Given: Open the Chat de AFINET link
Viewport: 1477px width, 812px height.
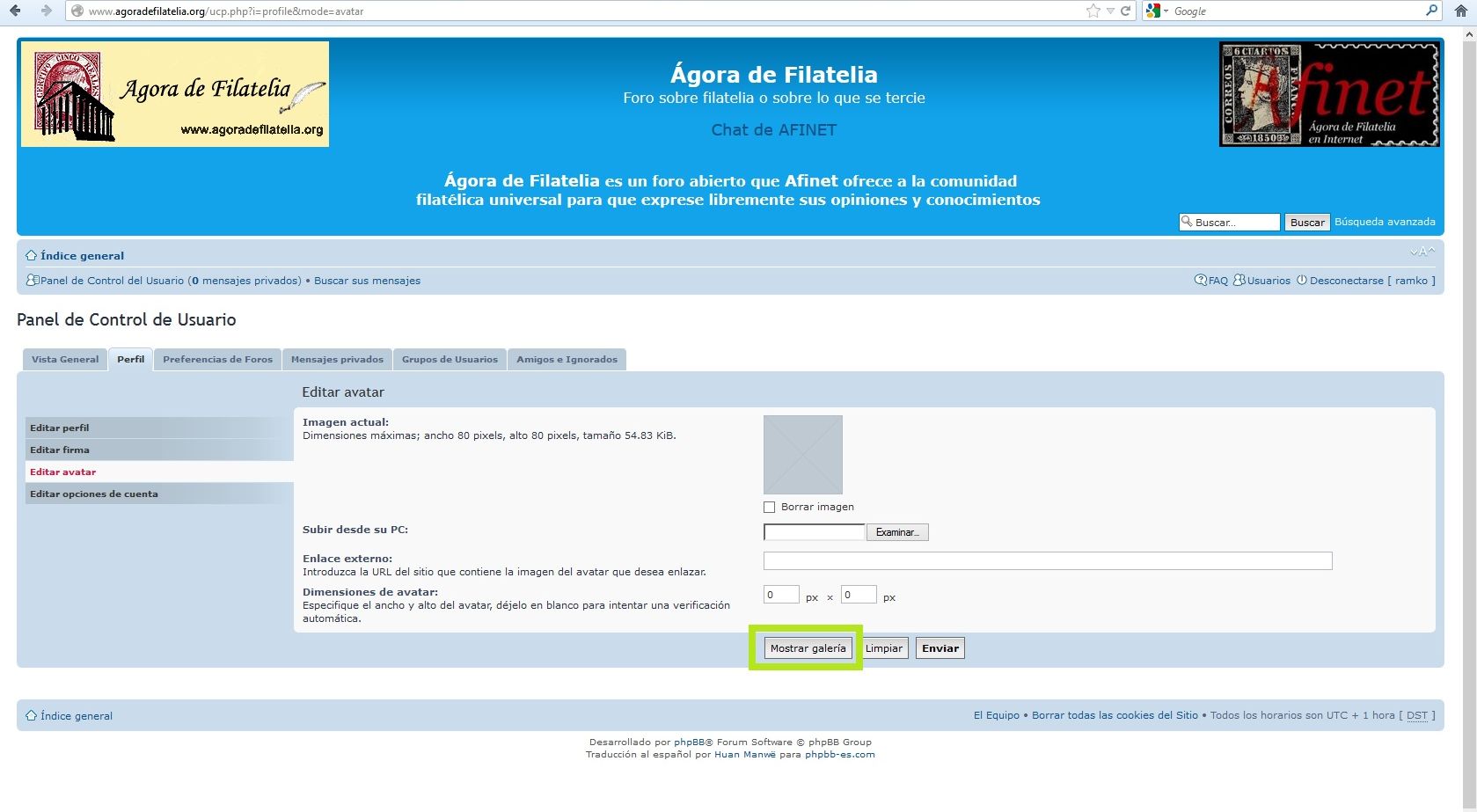Looking at the screenshot, I should tap(774, 130).
